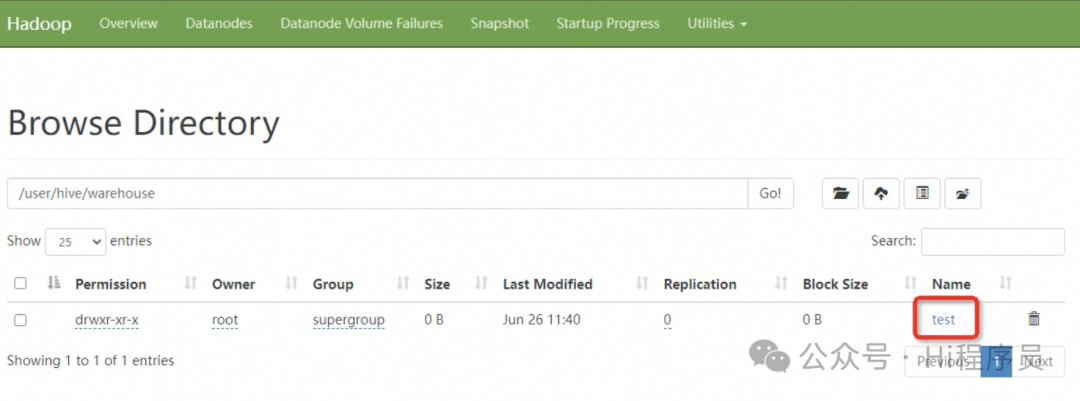Image resolution: width=1080 pixels, height=401 pixels.
Task: Check the box for the test row
Action: [x=21, y=320]
